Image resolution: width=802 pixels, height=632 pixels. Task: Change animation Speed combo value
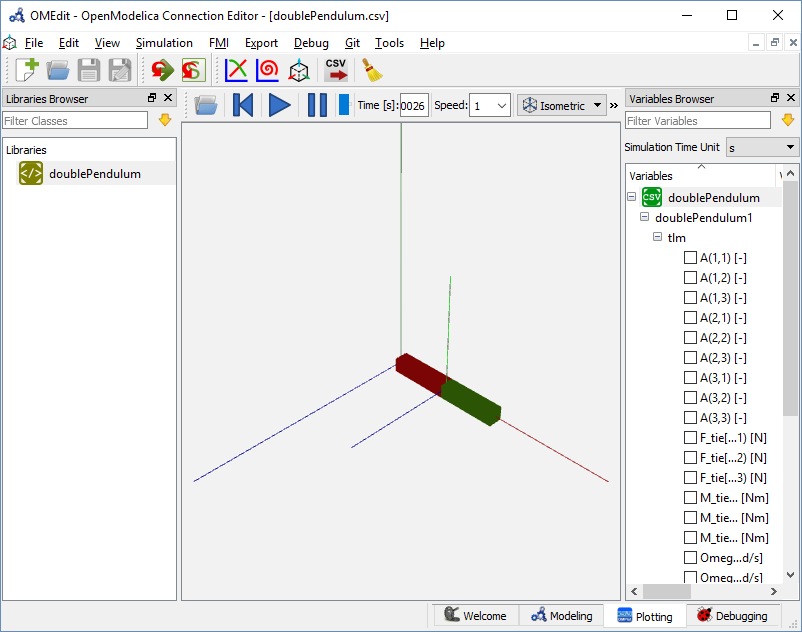tap(490, 104)
